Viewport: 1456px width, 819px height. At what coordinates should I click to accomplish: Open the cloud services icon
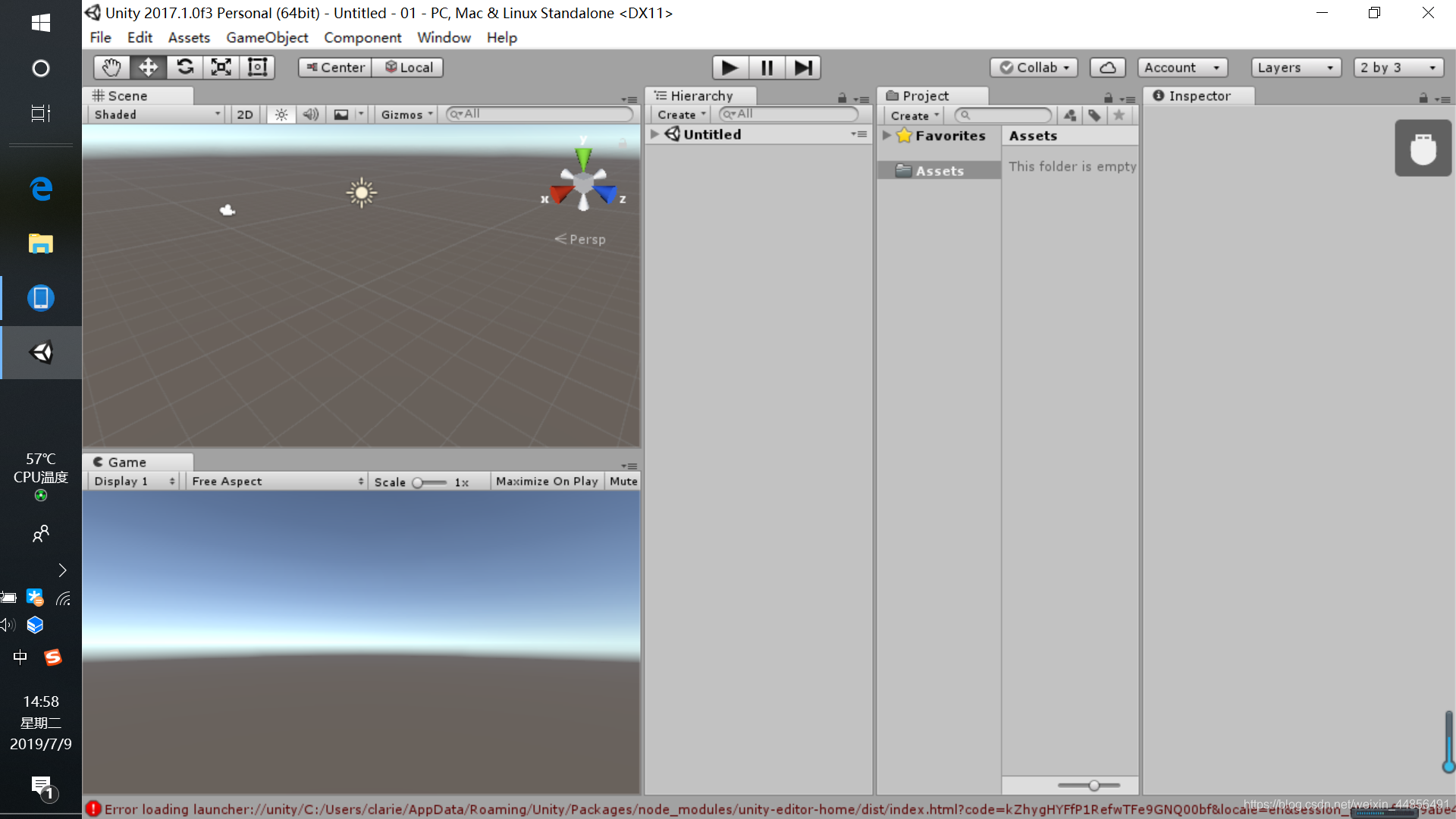tap(1107, 67)
